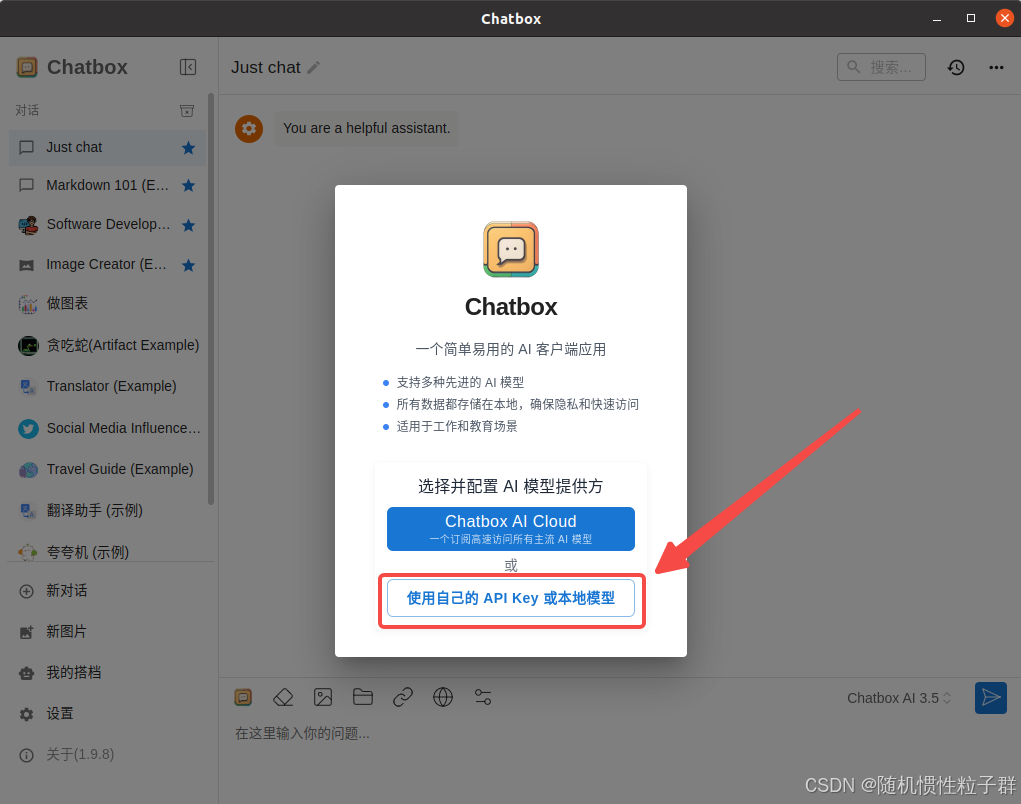The width and height of the screenshot is (1021, 804).
Task: Open the Social Media Influencer conversation
Action: pyautogui.click(x=108, y=428)
